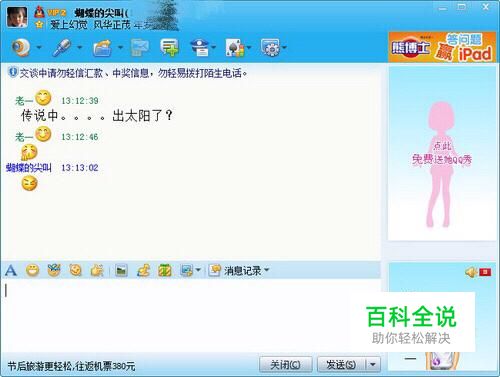Launch QQ games card icon

235,48
